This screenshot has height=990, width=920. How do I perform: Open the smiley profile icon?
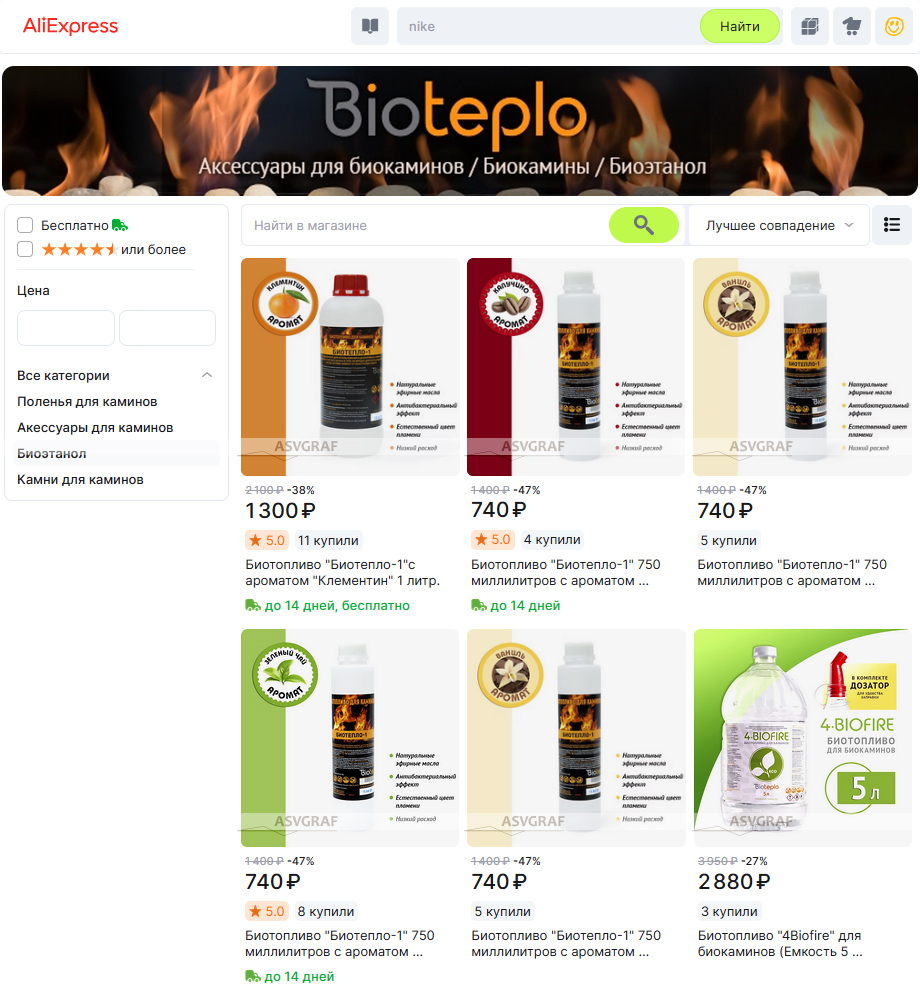click(x=893, y=27)
